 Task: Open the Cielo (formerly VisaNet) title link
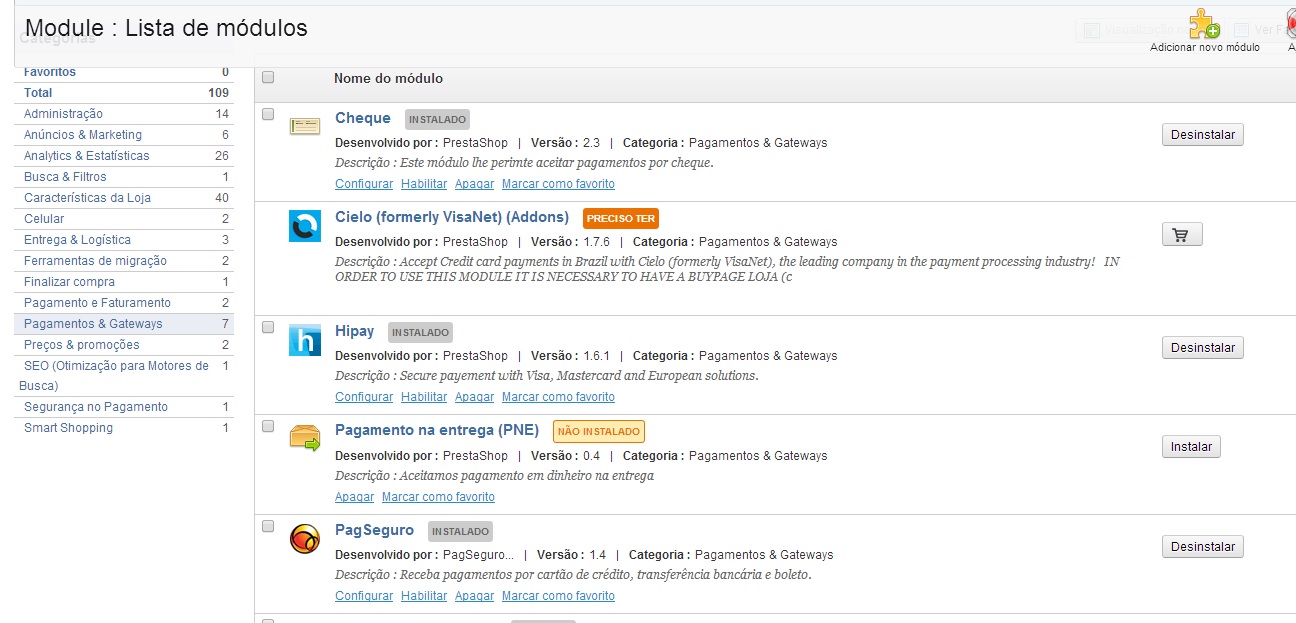(452, 217)
